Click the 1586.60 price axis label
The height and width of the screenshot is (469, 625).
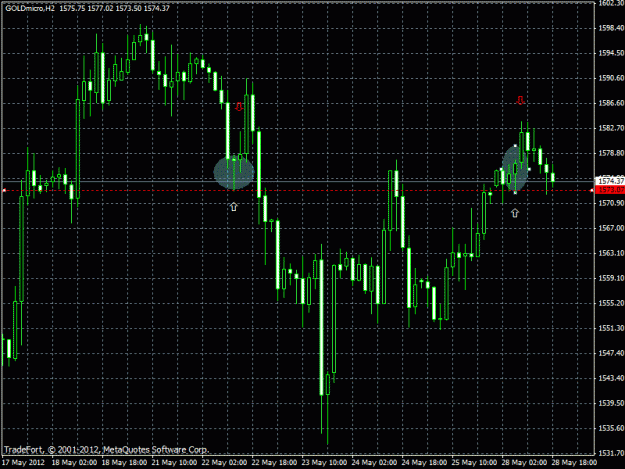pos(611,103)
